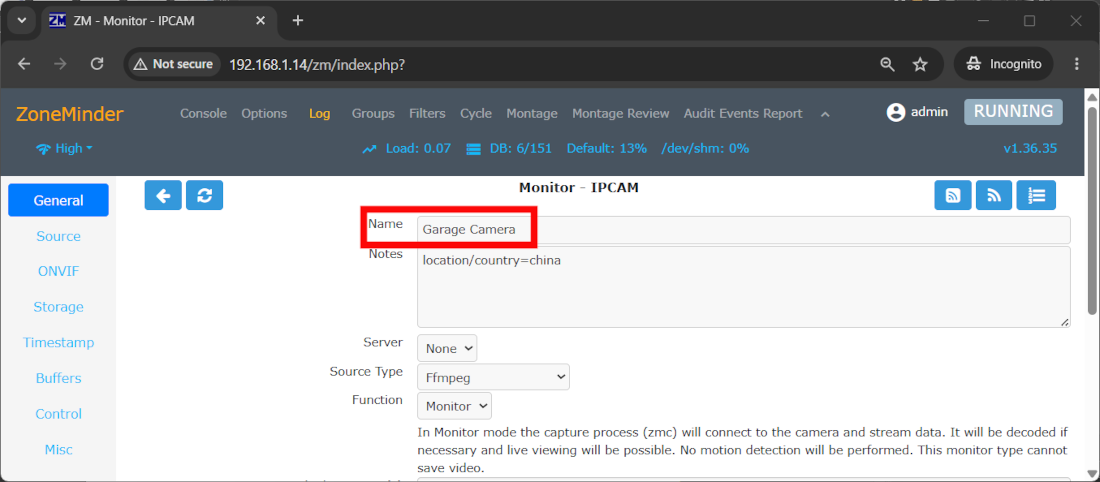Open the Log menu item
The width and height of the screenshot is (1100, 482).
pos(319,113)
